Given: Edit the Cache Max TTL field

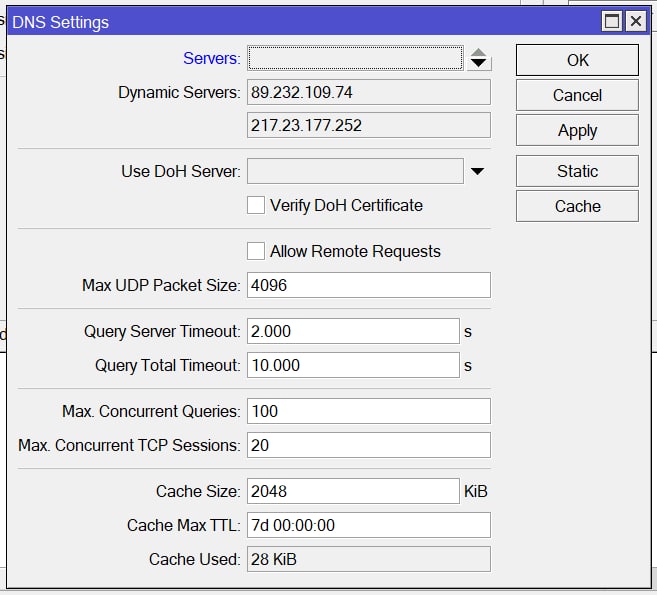Looking at the screenshot, I should [x=369, y=525].
